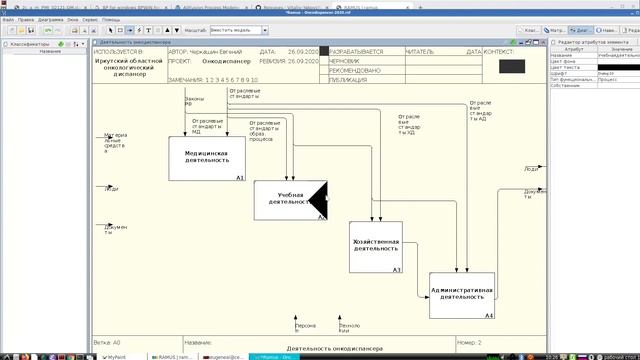Click the up triangle navigation tool
The width and height of the screenshot is (640, 360).
click(x=167, y=30)
